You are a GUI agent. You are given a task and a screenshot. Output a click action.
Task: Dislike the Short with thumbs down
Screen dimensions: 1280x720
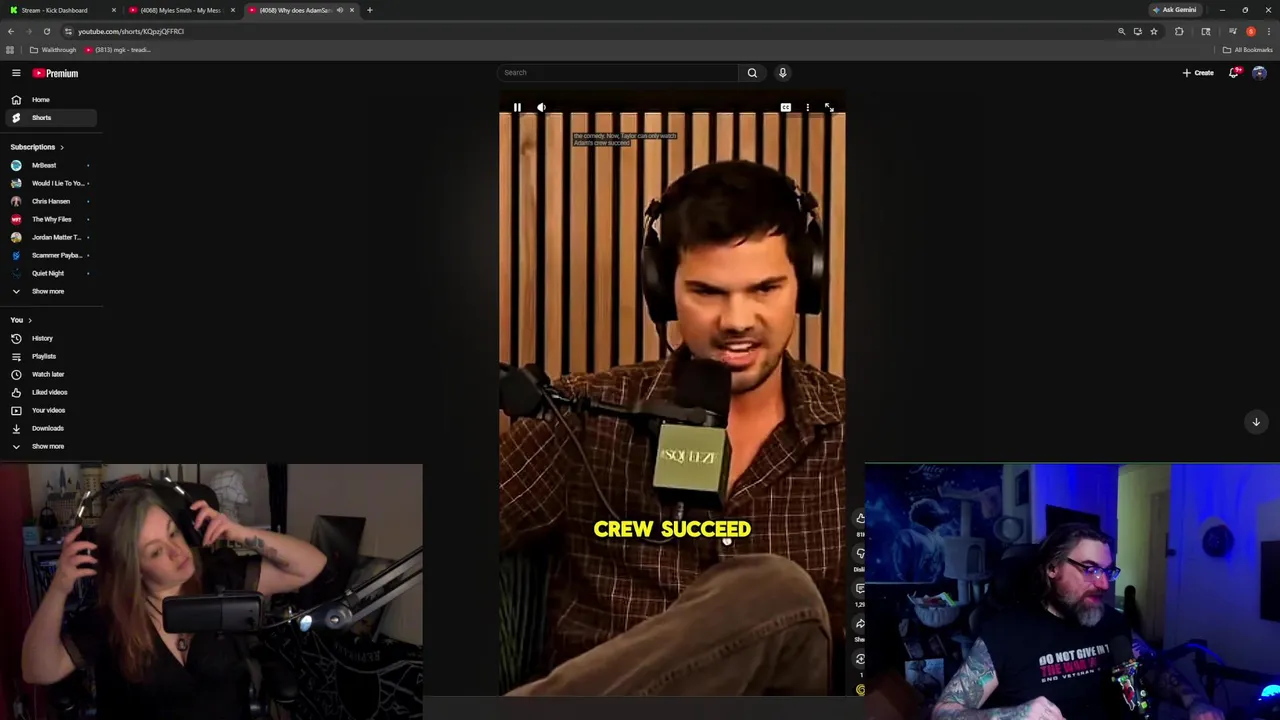coord(860,553)
